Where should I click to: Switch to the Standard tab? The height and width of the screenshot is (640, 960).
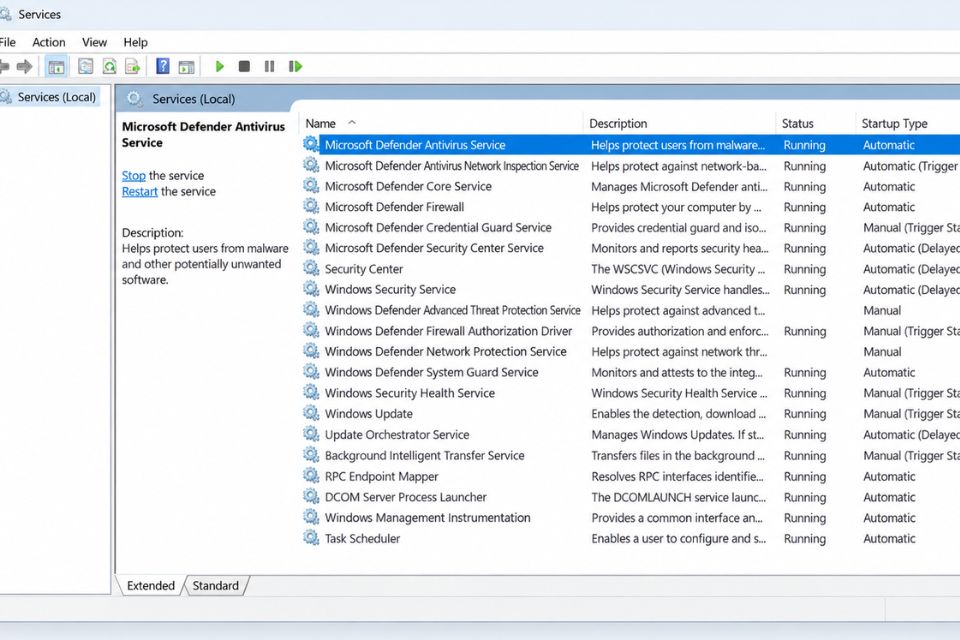(x=216, y=585)
